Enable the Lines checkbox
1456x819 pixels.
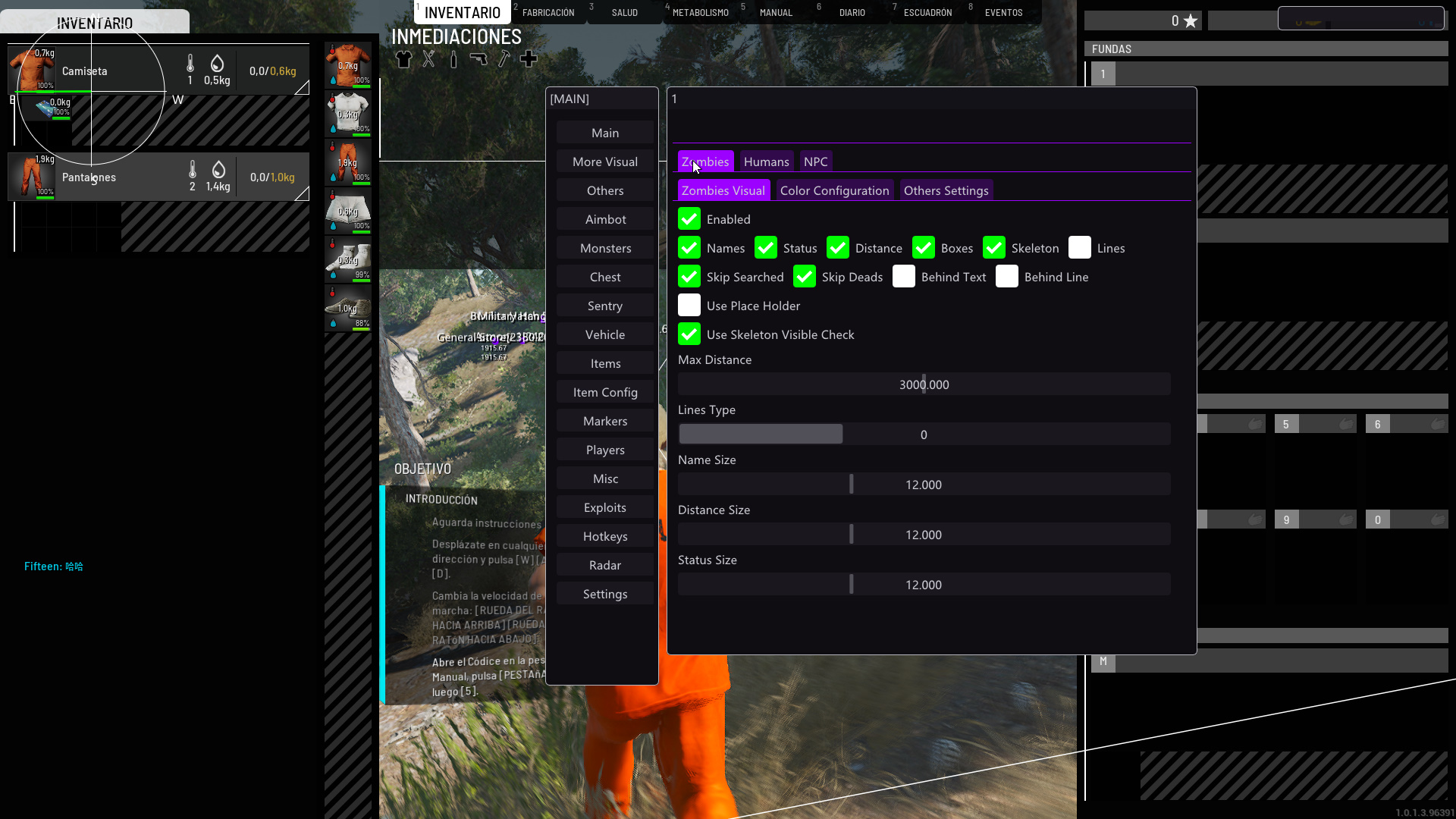coord(1080,248)
